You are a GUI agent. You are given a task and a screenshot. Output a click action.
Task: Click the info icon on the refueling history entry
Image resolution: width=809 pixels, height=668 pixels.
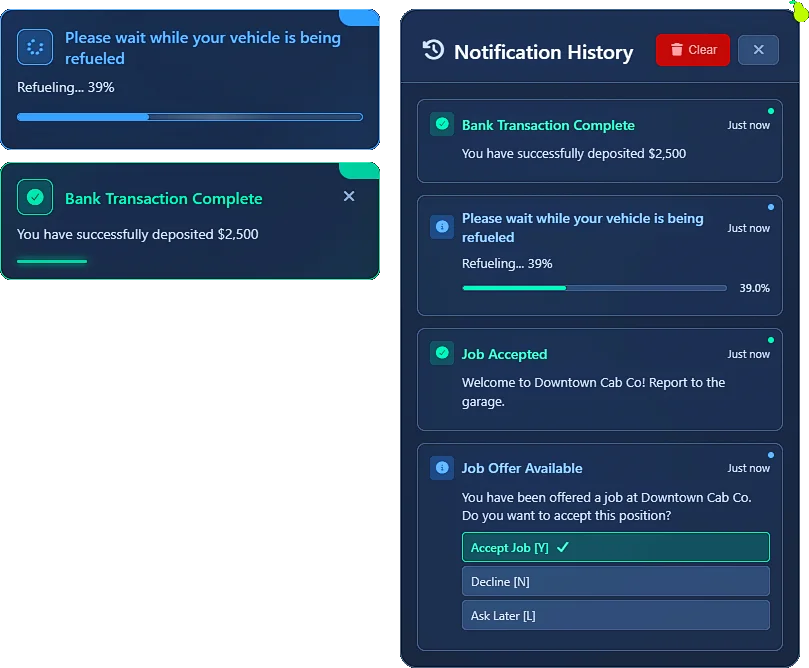441,227
